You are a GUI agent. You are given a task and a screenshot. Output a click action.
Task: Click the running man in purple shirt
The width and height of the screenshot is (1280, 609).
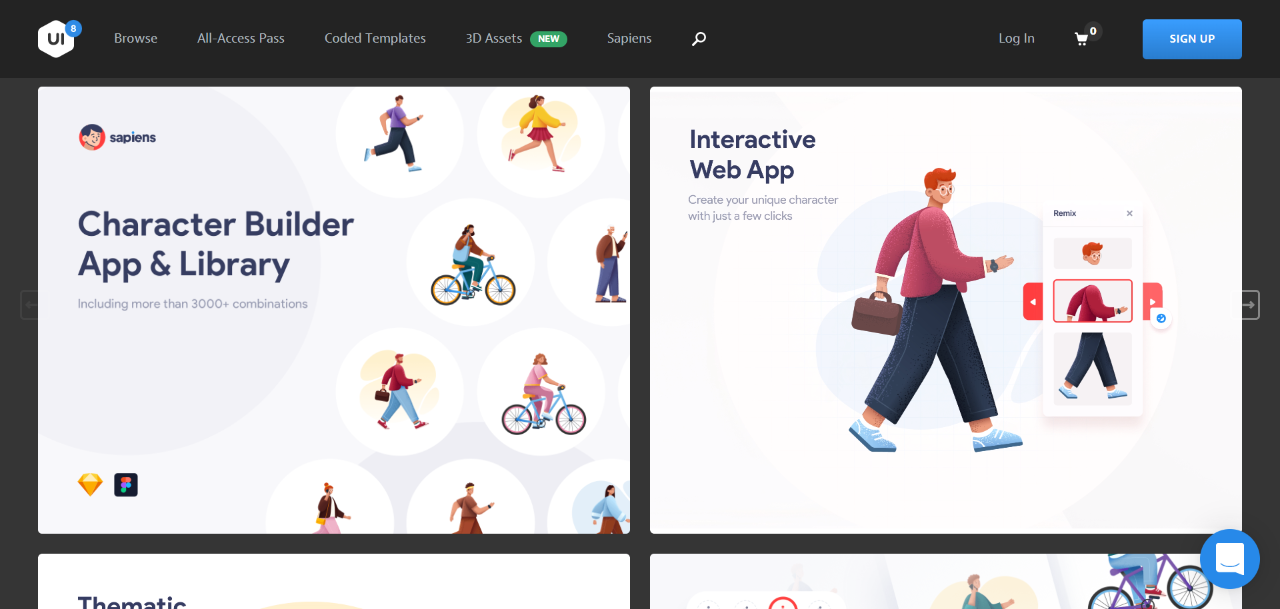point(396,133)
